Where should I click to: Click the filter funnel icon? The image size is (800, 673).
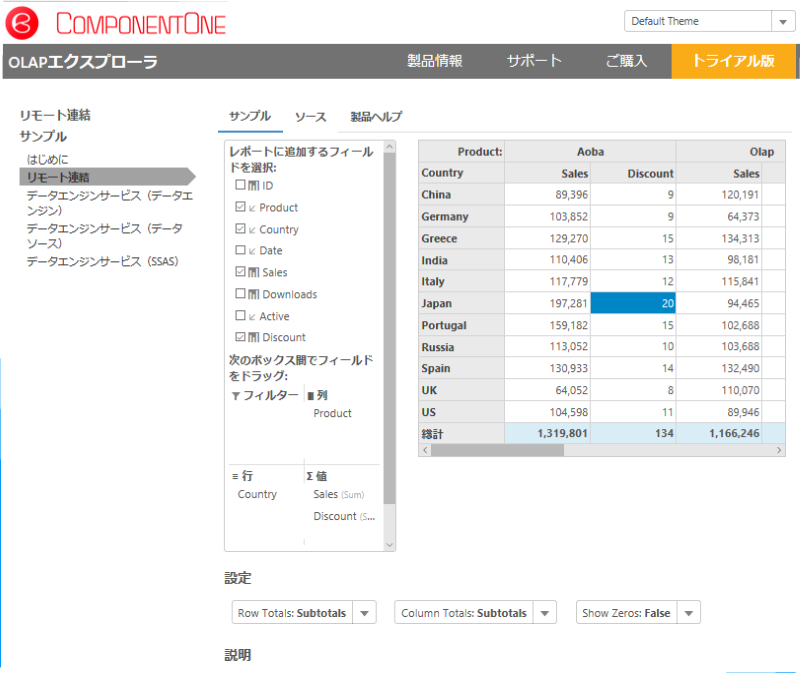click(236, 396)
